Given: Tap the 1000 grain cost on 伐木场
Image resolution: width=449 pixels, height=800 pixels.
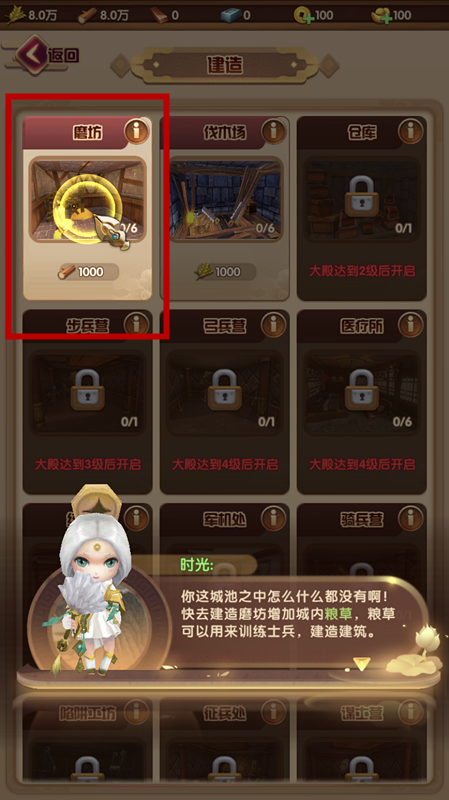Looking at the screenshot, I should point(224,272).
